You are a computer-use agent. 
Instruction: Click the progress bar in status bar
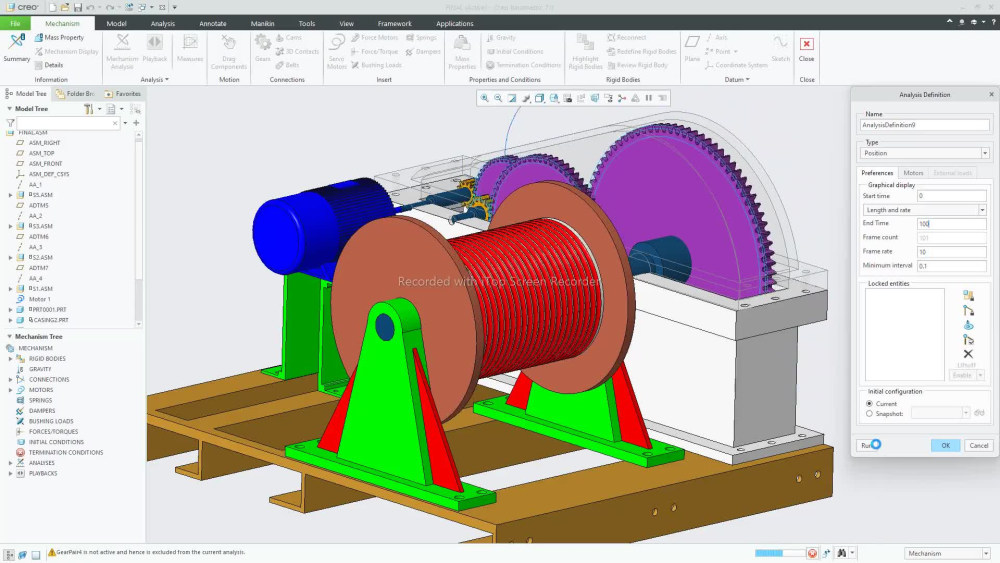(x=779, y=553)
